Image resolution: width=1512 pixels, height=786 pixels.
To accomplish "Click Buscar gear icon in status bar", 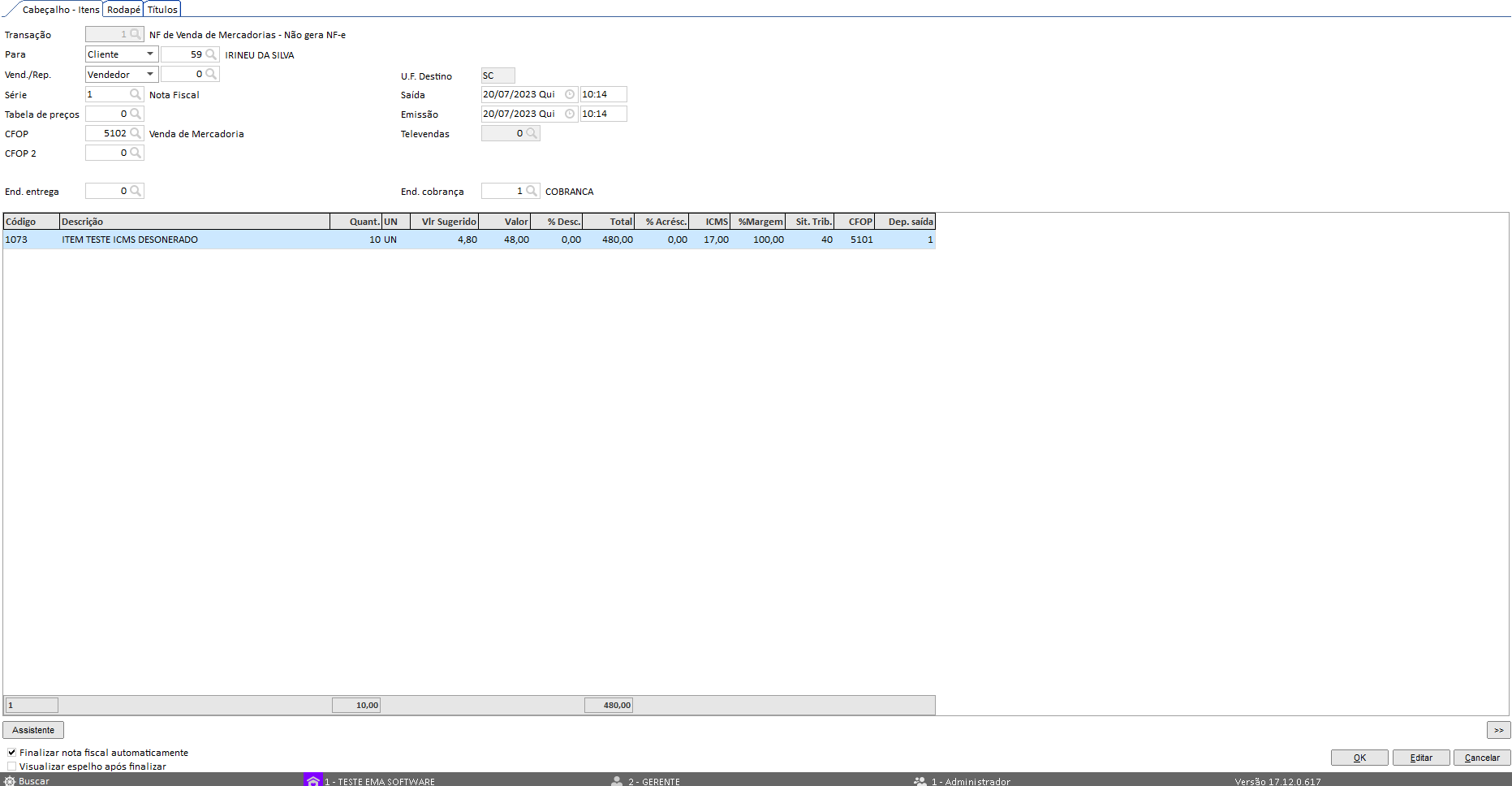I will click(10, 781).
